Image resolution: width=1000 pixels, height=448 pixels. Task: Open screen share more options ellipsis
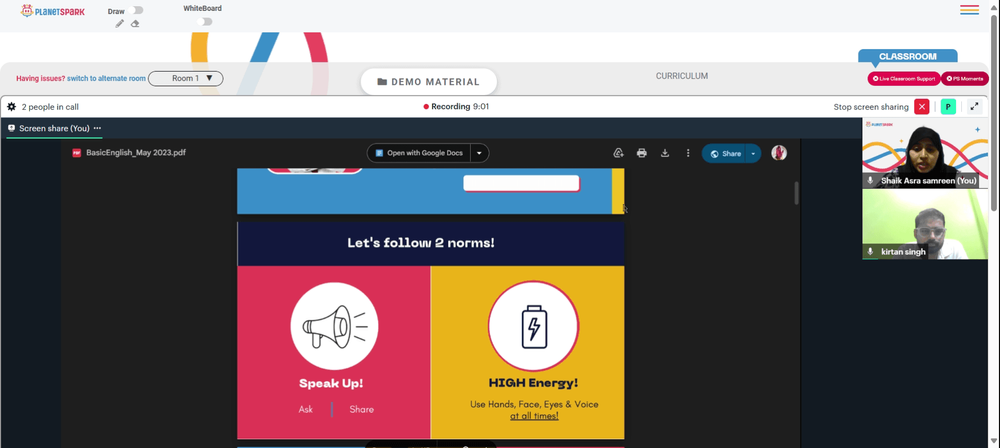coord(97,128)
